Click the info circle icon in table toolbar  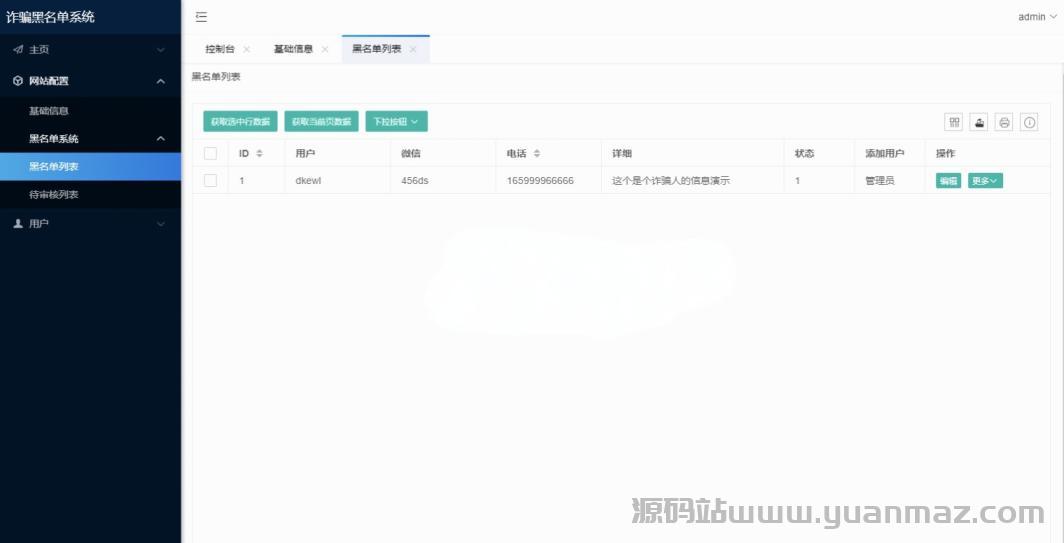pyautogui.click(x=1029, y=122)
